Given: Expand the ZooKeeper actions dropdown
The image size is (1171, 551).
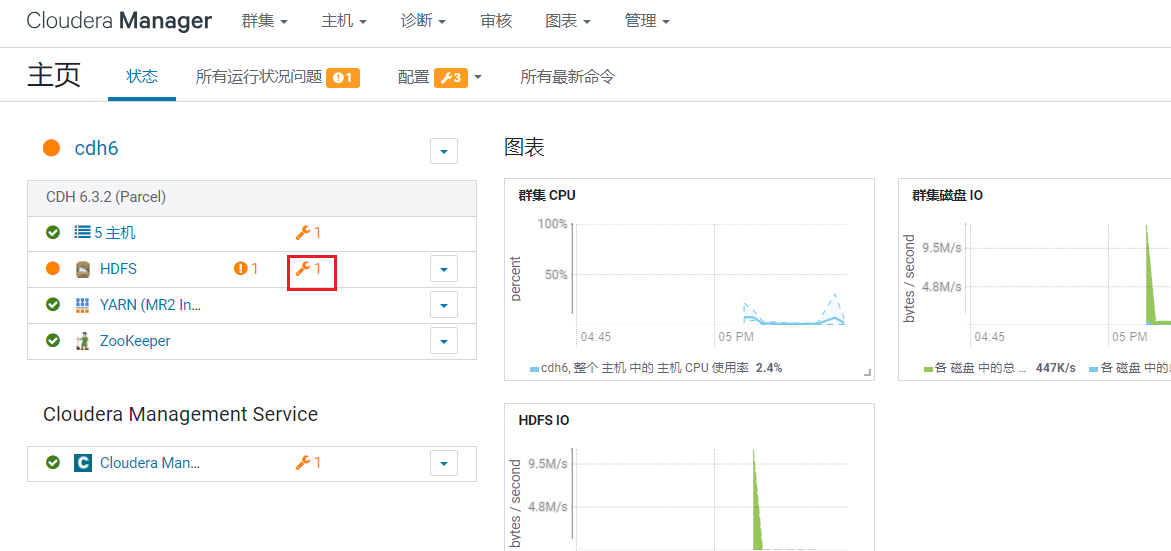Looking at the screenshot, I should (x=444, y=340).
